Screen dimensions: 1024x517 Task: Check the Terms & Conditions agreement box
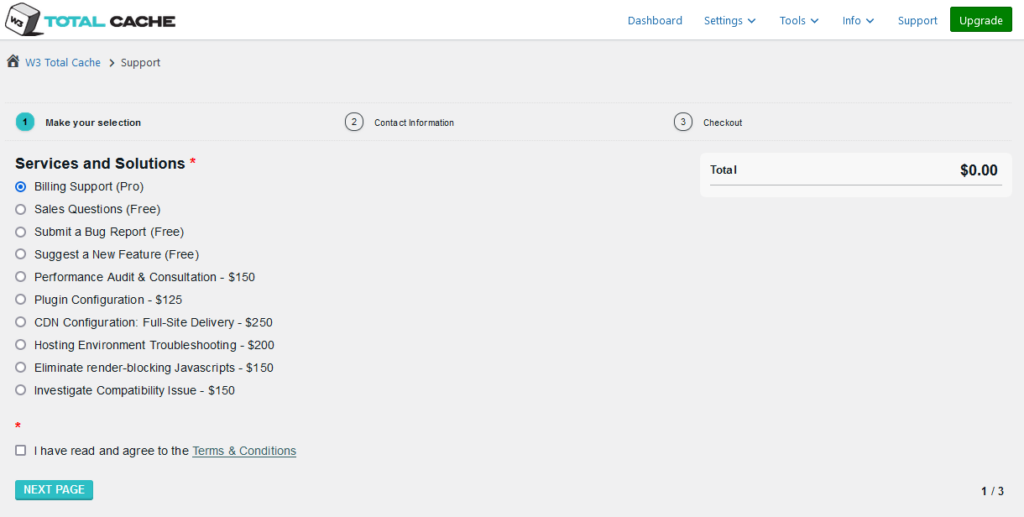(x=21, y=451)
